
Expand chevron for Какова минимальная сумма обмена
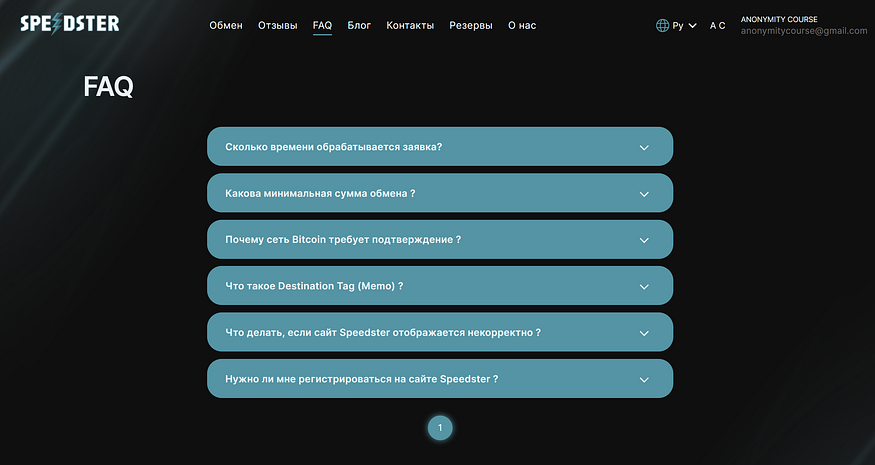tap(644, 194)
